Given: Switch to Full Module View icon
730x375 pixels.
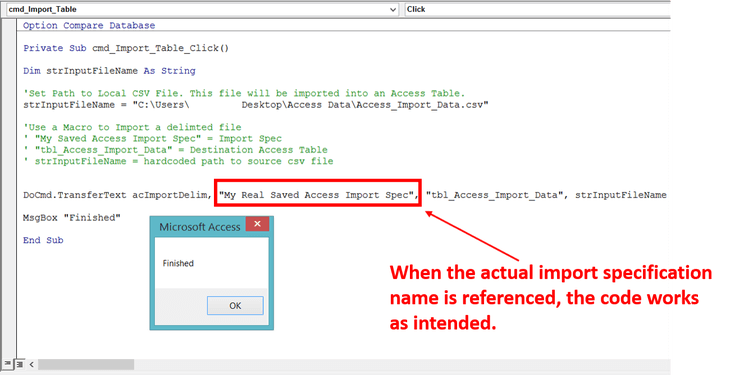Looking at the screenshot, I should (20, 364).
